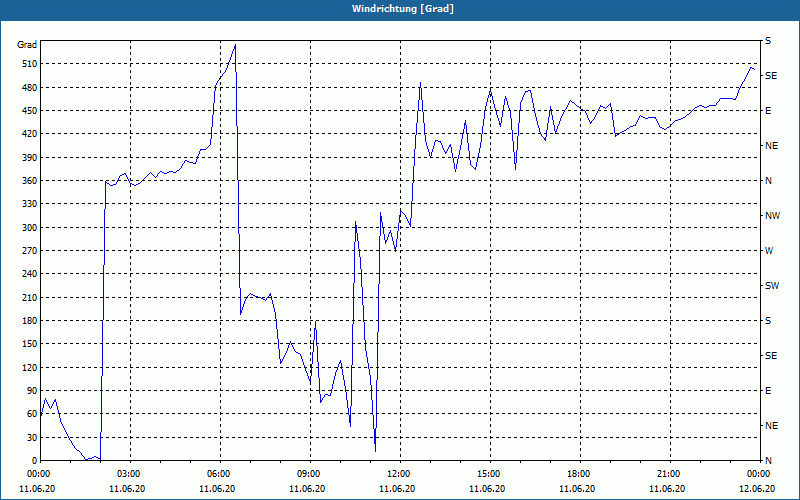Select the 11.06.20 date under 18:00
800x500 pixels.
577,489
